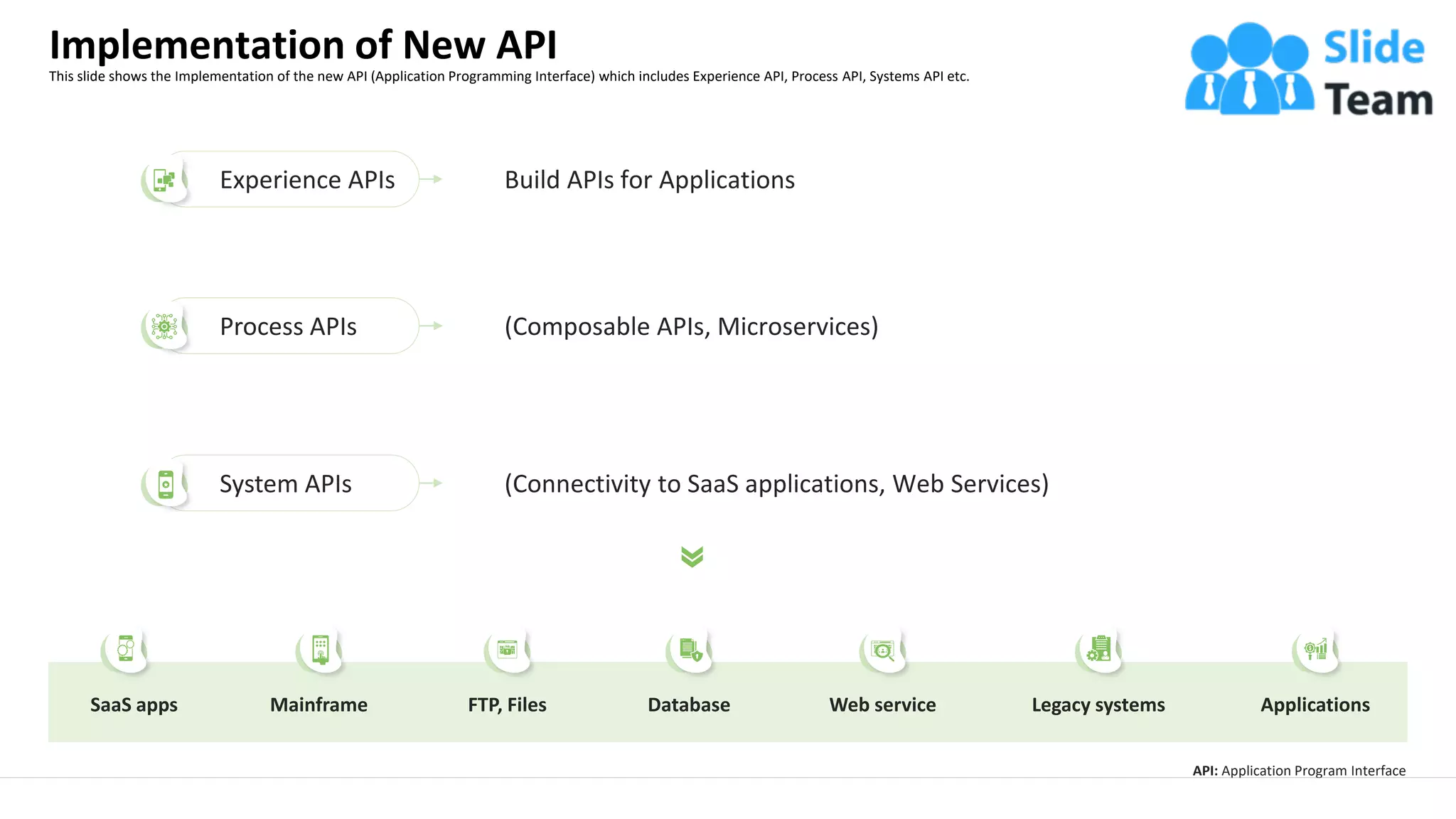
Task: Click the Mainframe label
Action: point(318,705)
